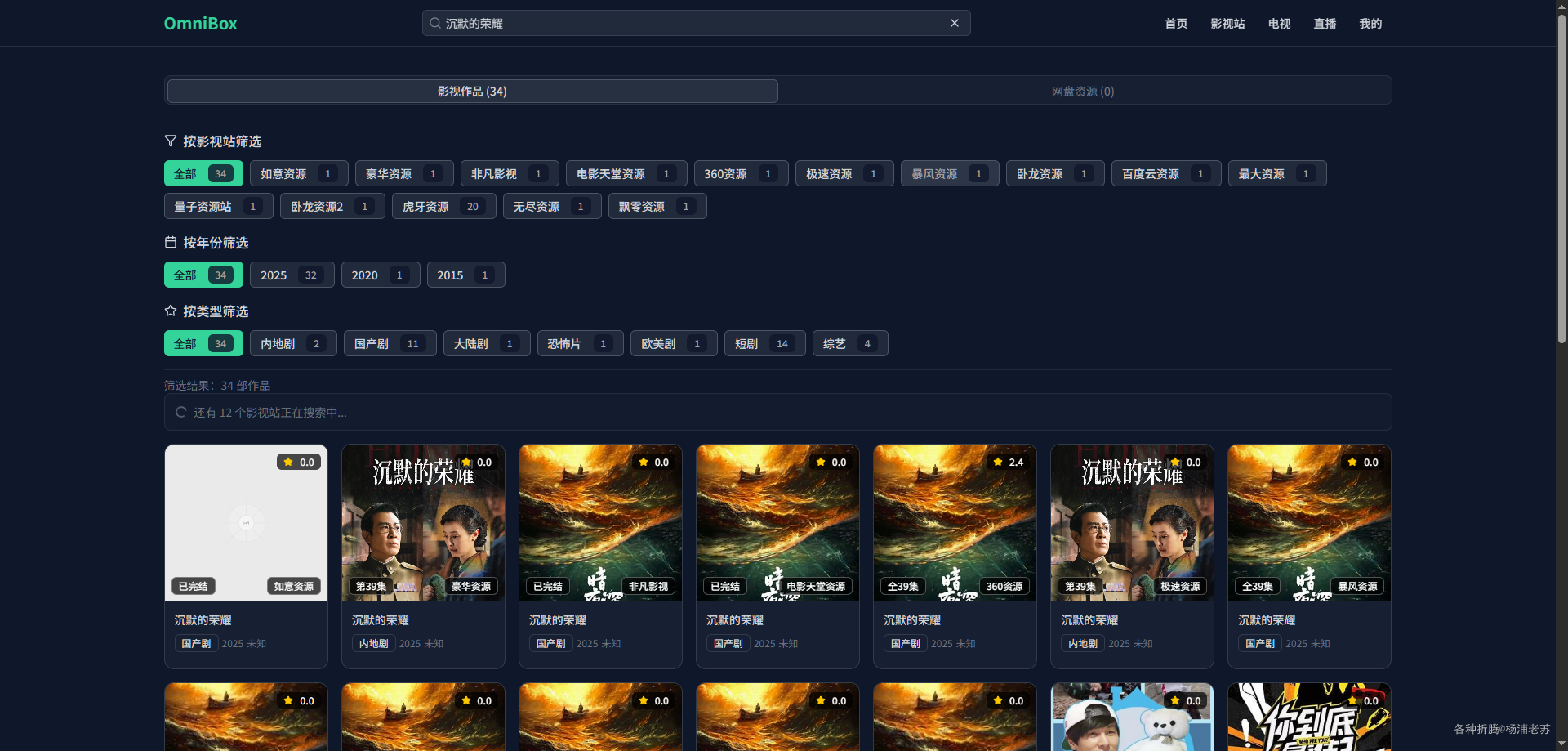Filter by 卧龙资源2 site
Screen dimensions: 1568x751
[x=332, y=206]
